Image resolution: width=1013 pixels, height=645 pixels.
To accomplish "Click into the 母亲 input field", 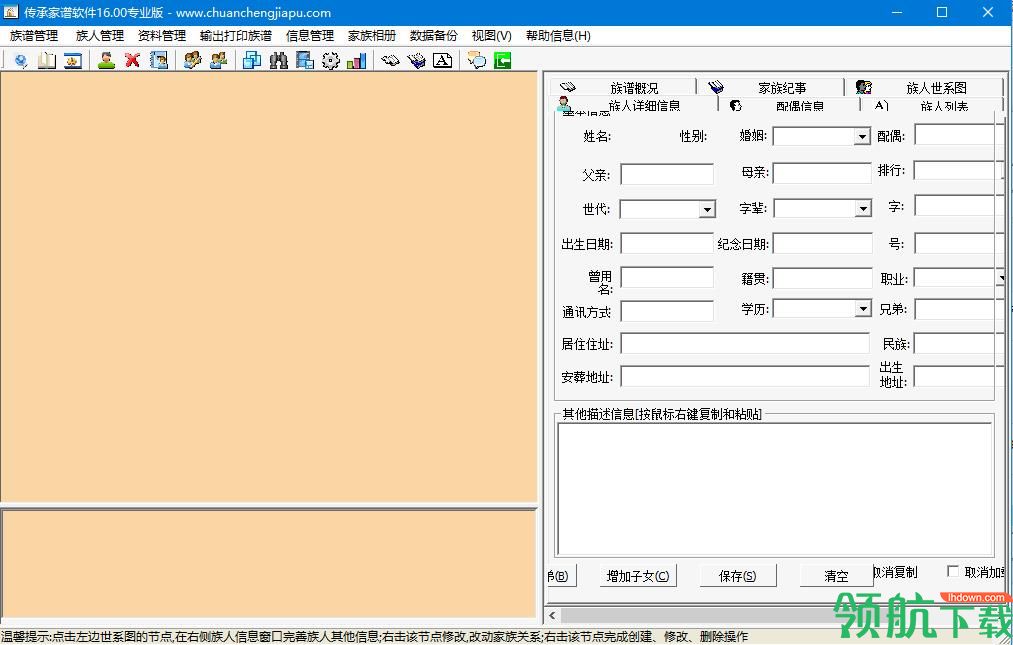I will pyautogui.click(x=822, y=173).
